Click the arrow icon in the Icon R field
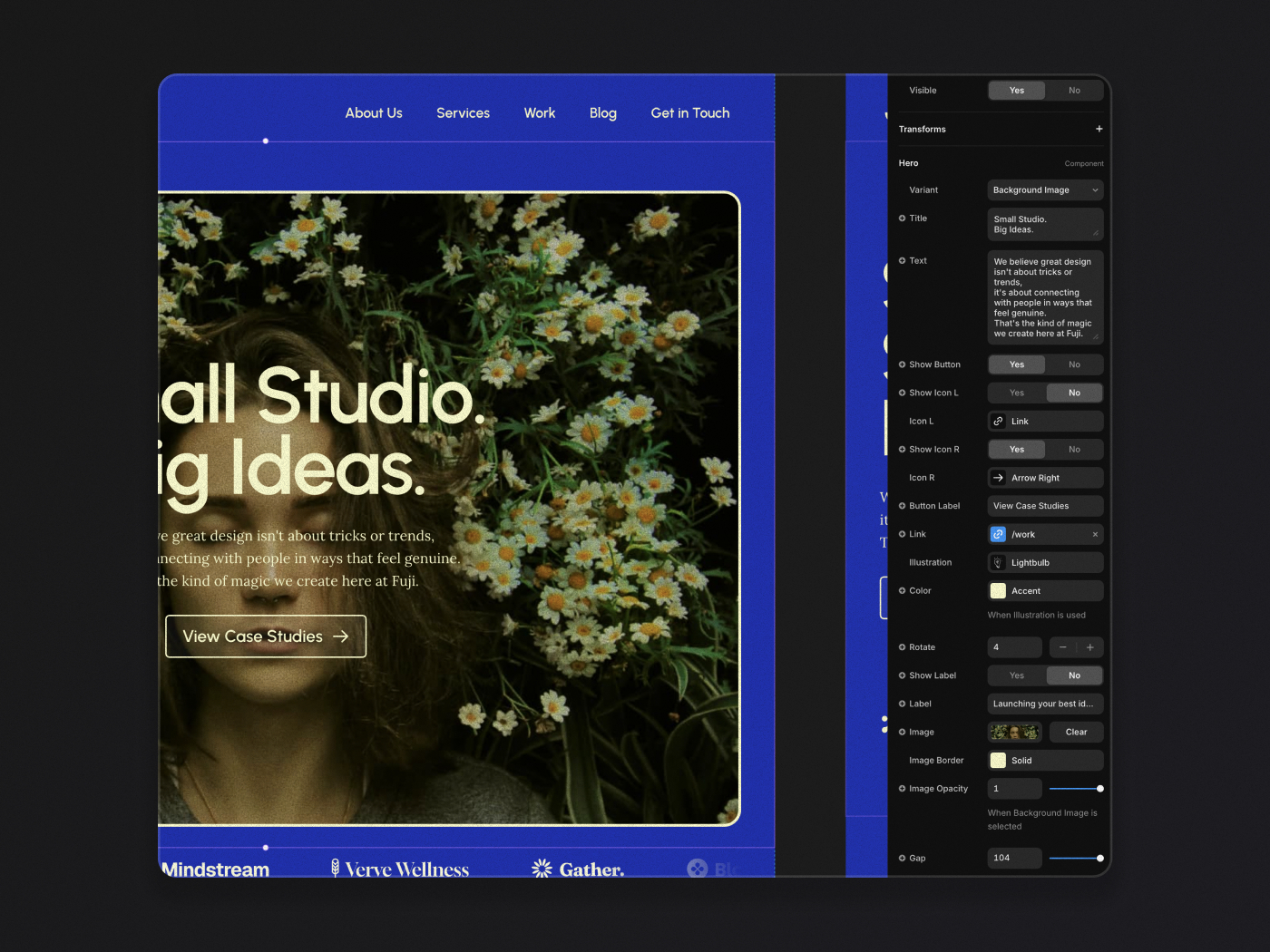 [x=998, y=478]
